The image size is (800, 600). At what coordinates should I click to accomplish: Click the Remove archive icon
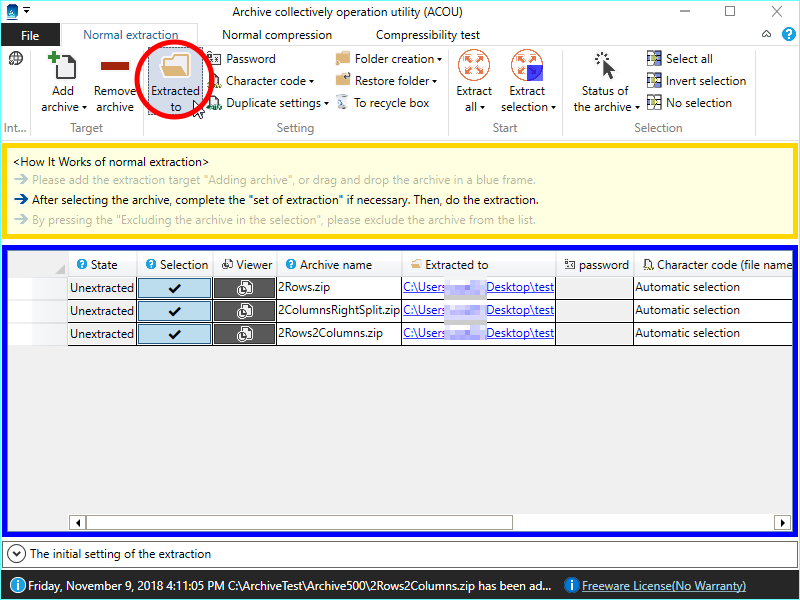[x=115, y=68]
